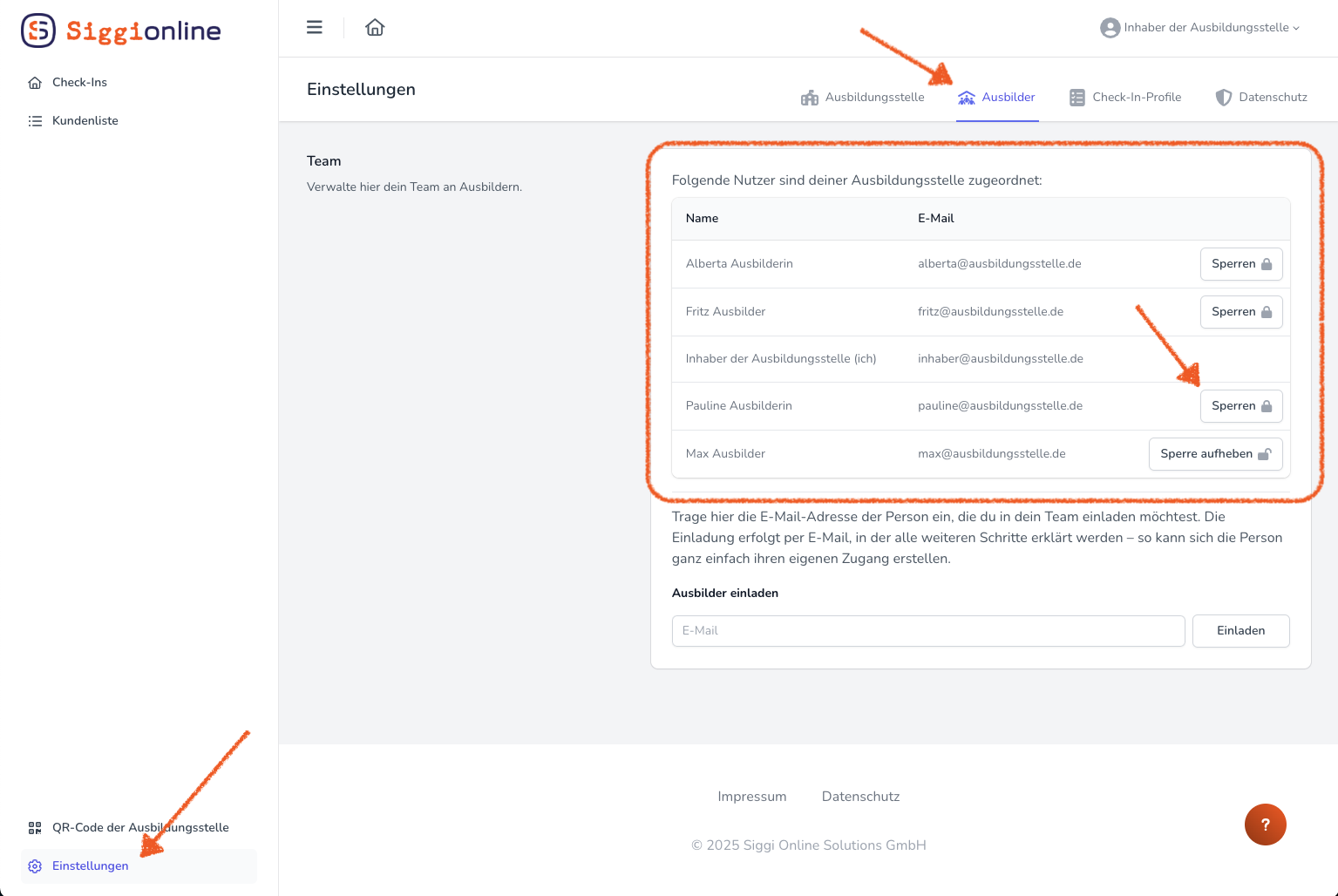Open the Impressum footer link
This screenshot has width=1338, height=896.
point(751,797)
